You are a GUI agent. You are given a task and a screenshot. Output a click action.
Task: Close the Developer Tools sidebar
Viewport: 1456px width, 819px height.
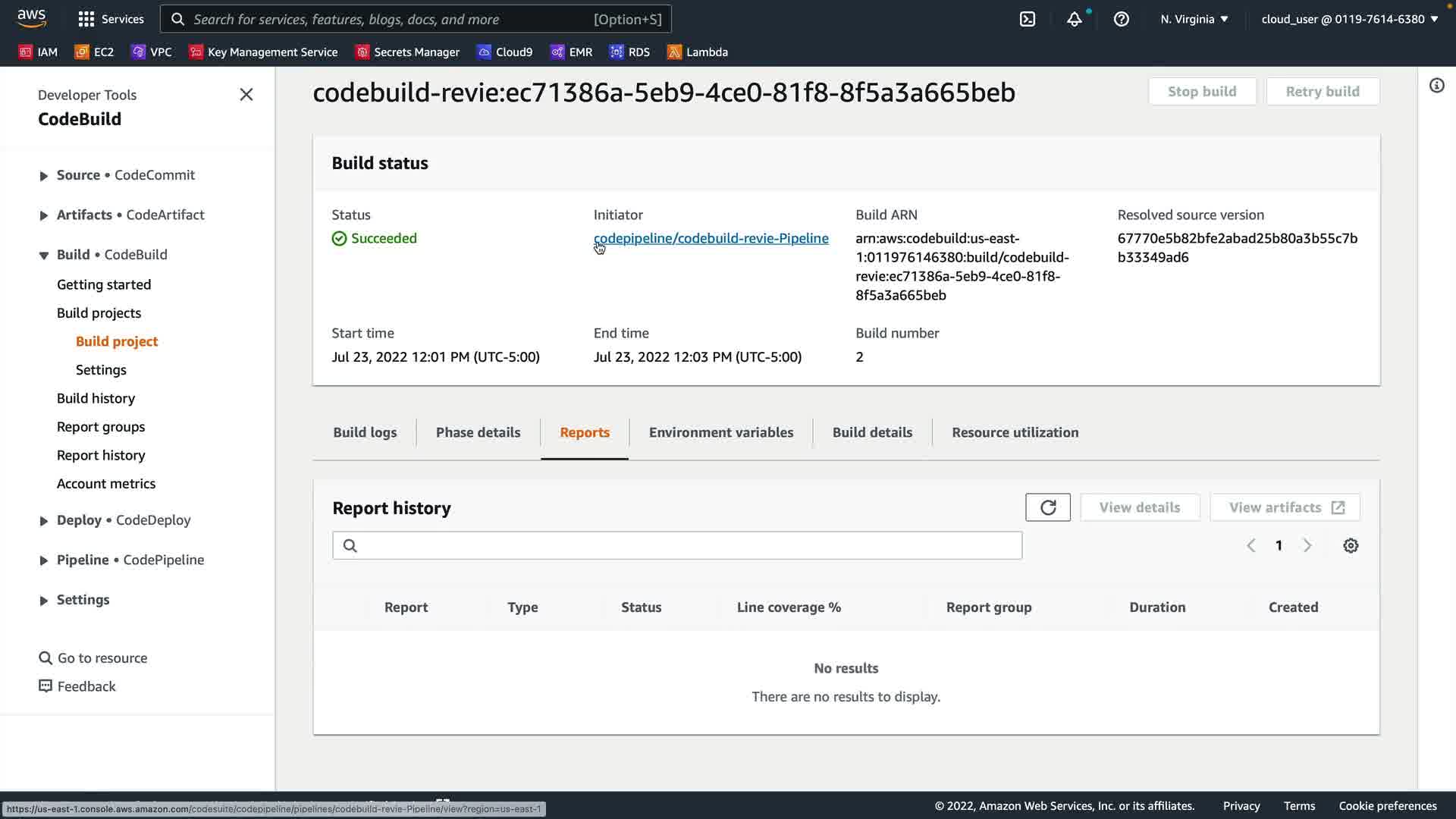coord(246,95)
